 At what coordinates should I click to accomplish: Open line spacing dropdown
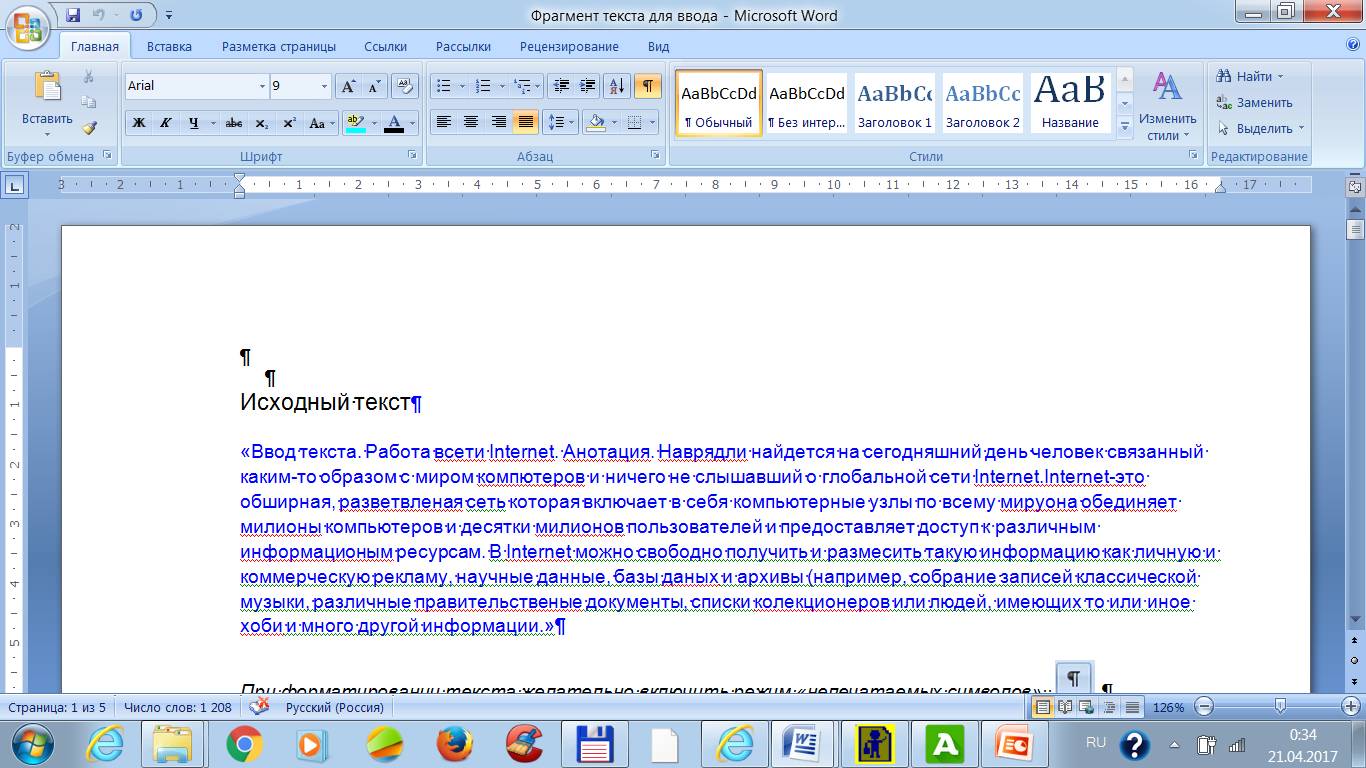pos(571,122)
